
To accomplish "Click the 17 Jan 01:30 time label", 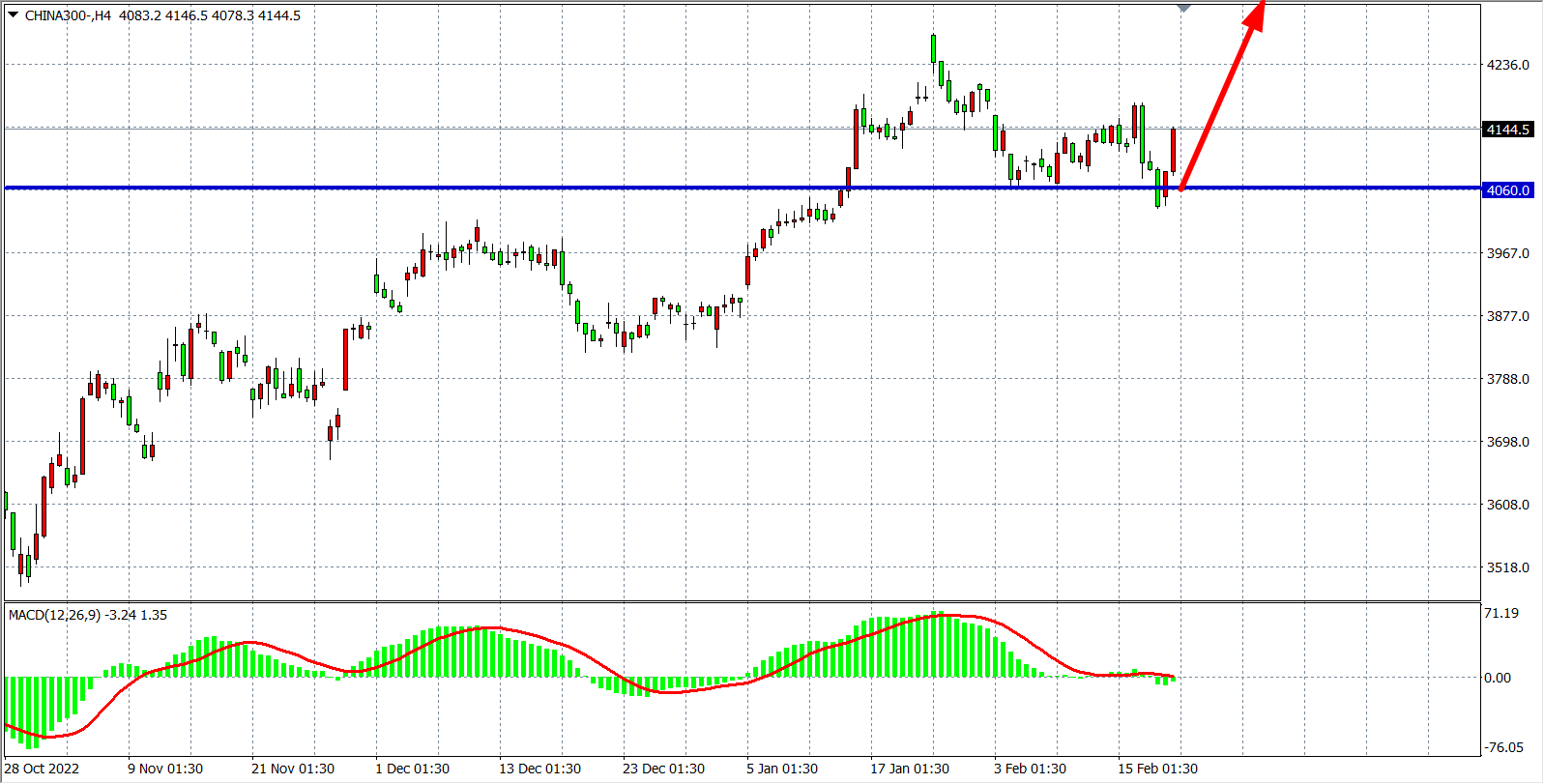I will [910, 769].
